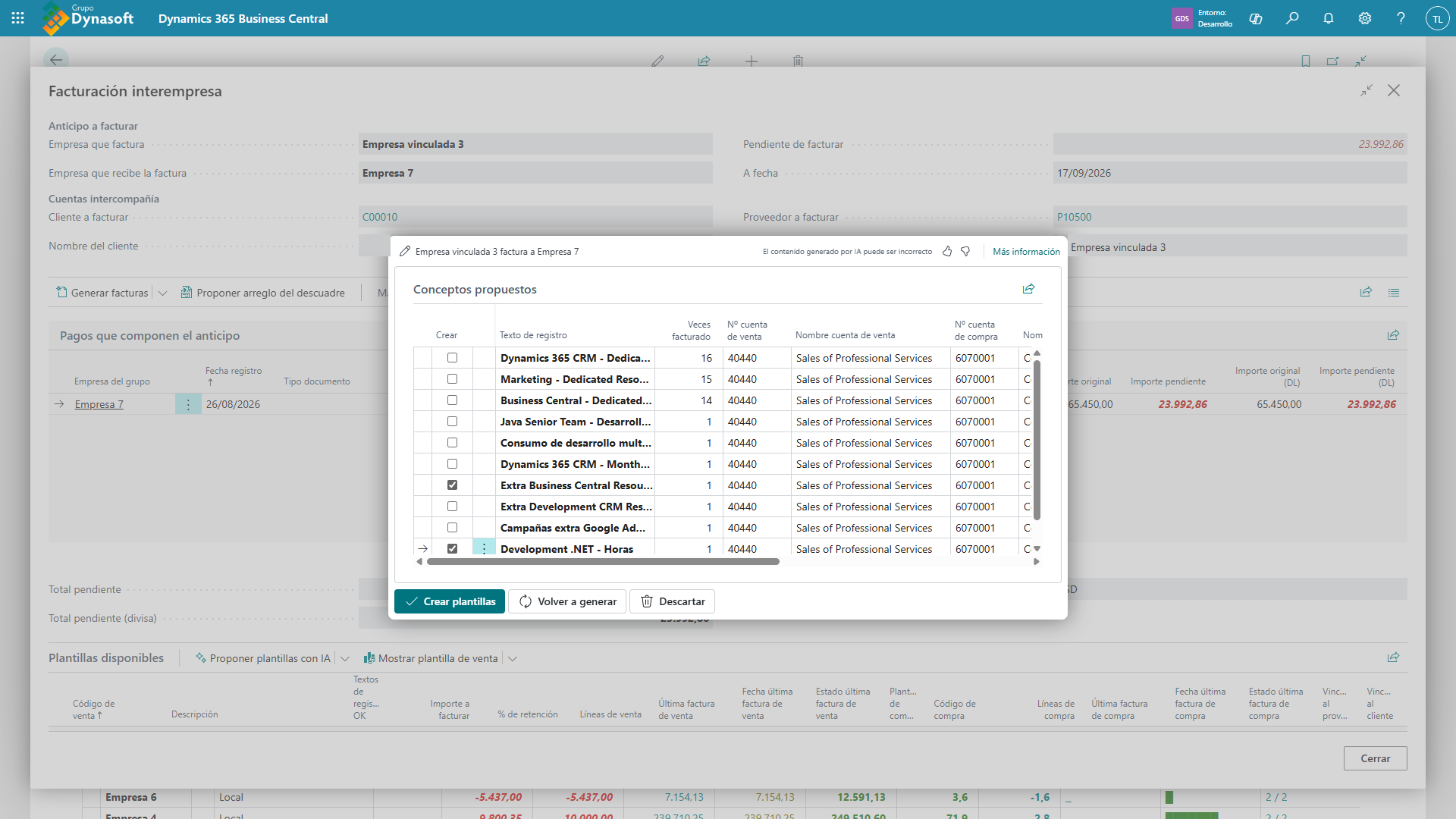
Task: Click Proponer plantillas con IA action
Action: click(263, 658)
